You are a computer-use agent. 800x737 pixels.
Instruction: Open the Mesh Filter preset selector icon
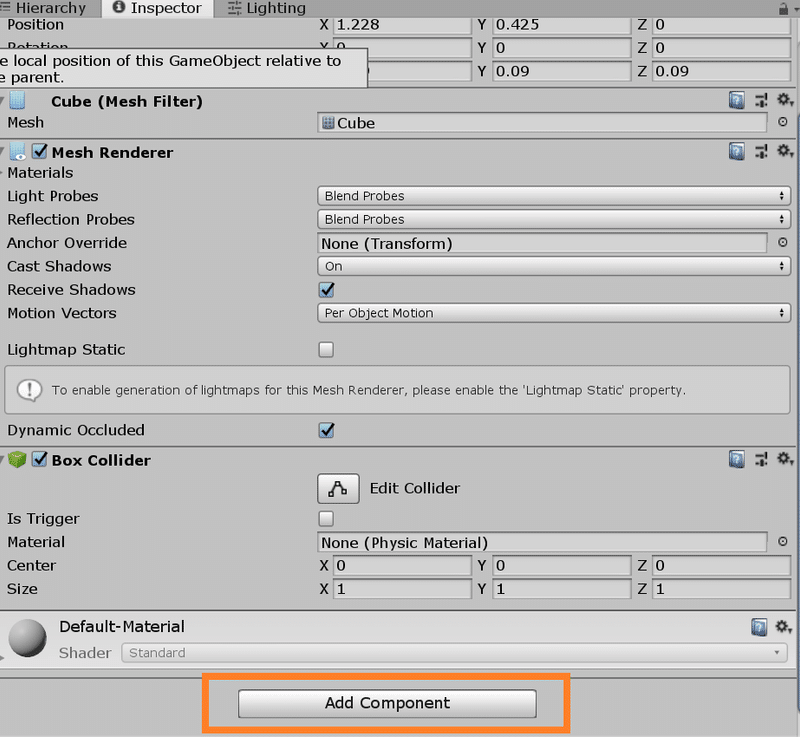[x=761, y=100]
